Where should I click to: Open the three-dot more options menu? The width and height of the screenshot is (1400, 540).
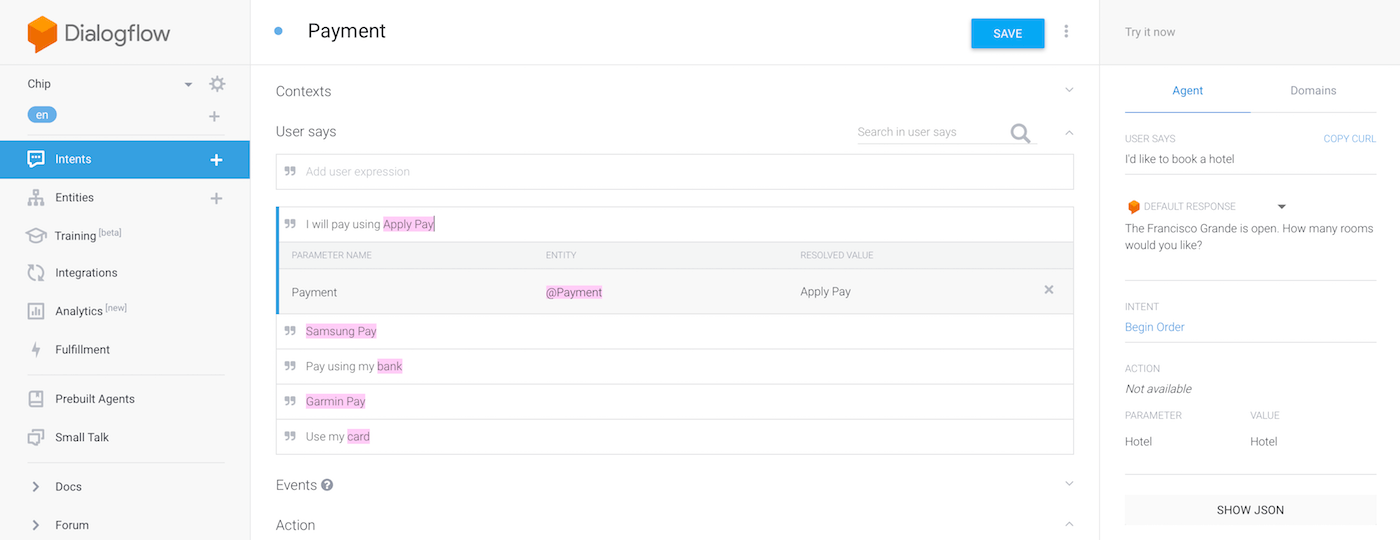pyautogui.click(x=1066, y=32)
